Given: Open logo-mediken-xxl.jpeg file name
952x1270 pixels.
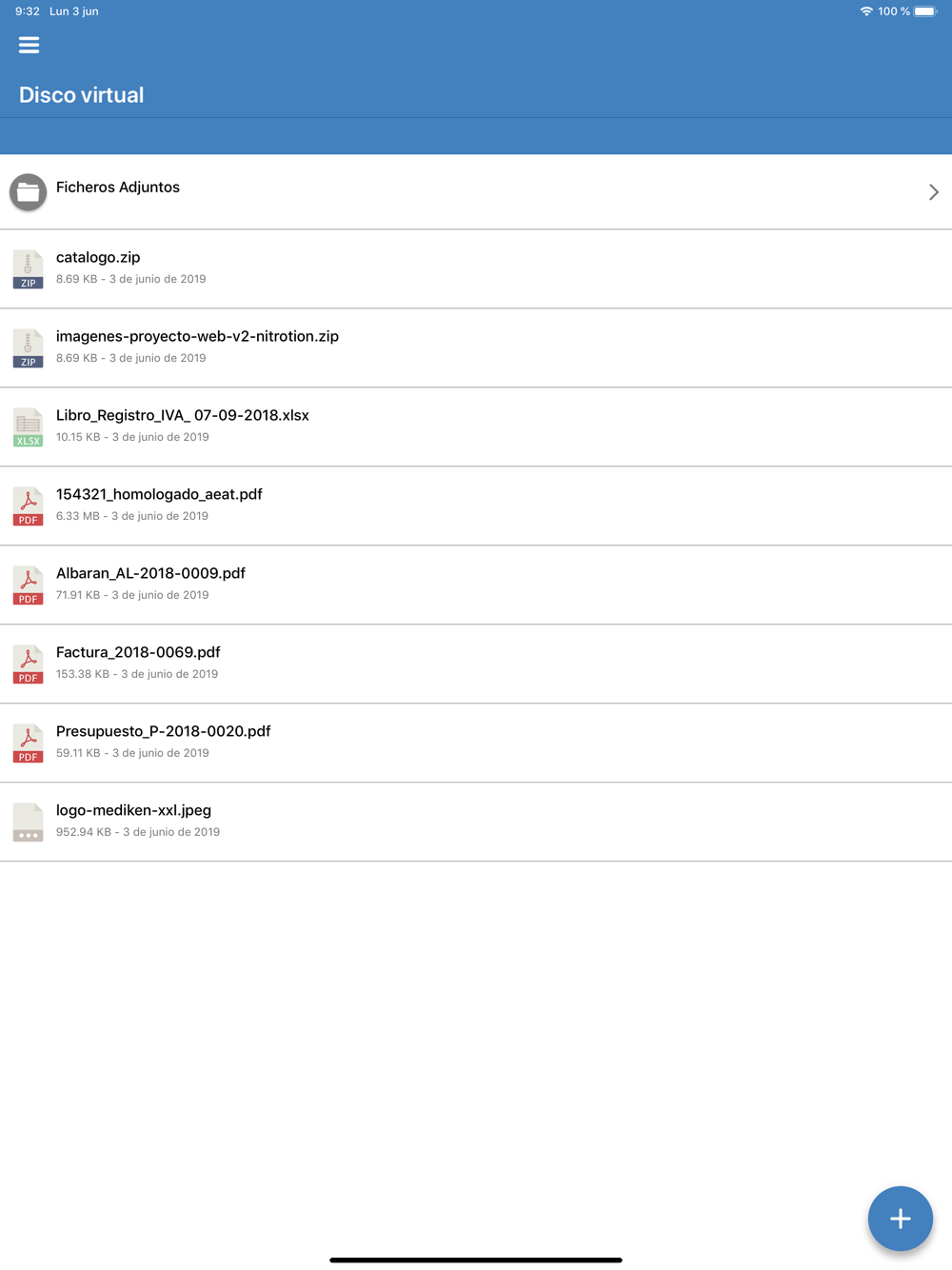Looking at the screenshot, I should [x=133, y=811].
